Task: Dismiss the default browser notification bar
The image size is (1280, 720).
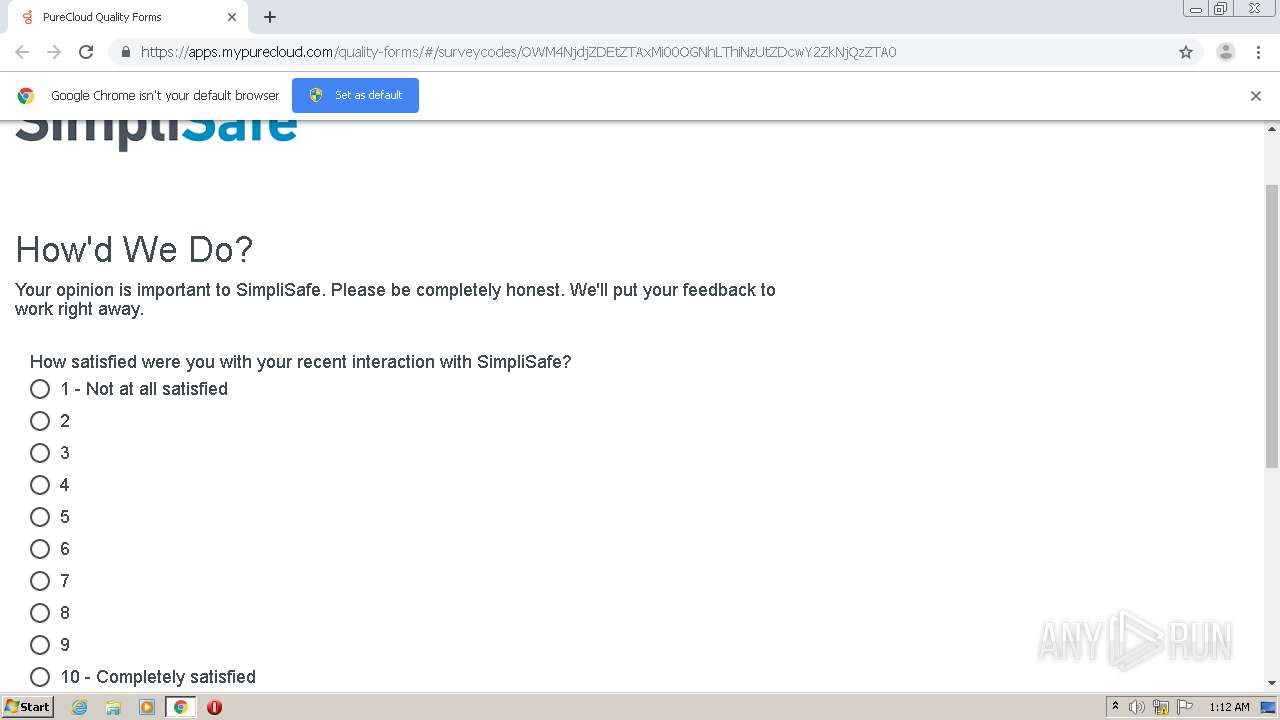Action: [x=1256, y=96]
